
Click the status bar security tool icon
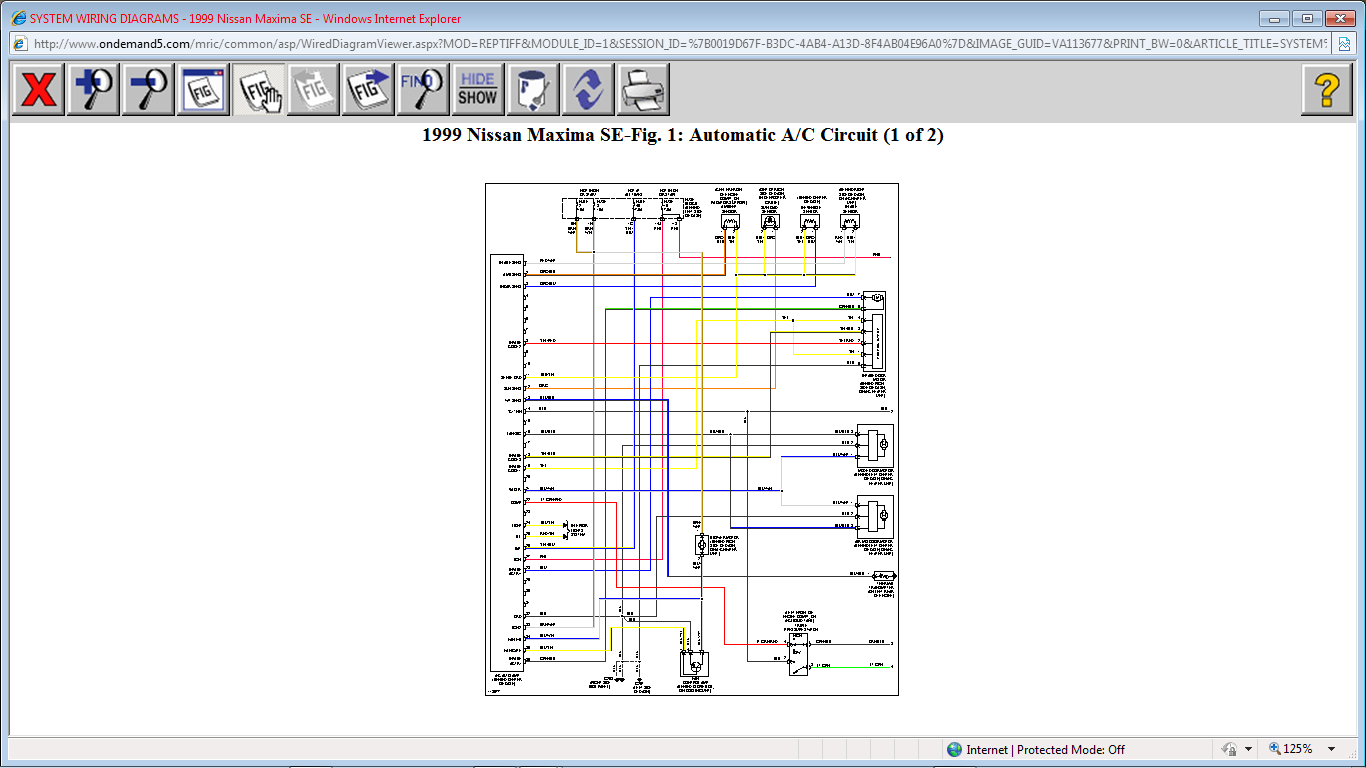pos(1227,749)
